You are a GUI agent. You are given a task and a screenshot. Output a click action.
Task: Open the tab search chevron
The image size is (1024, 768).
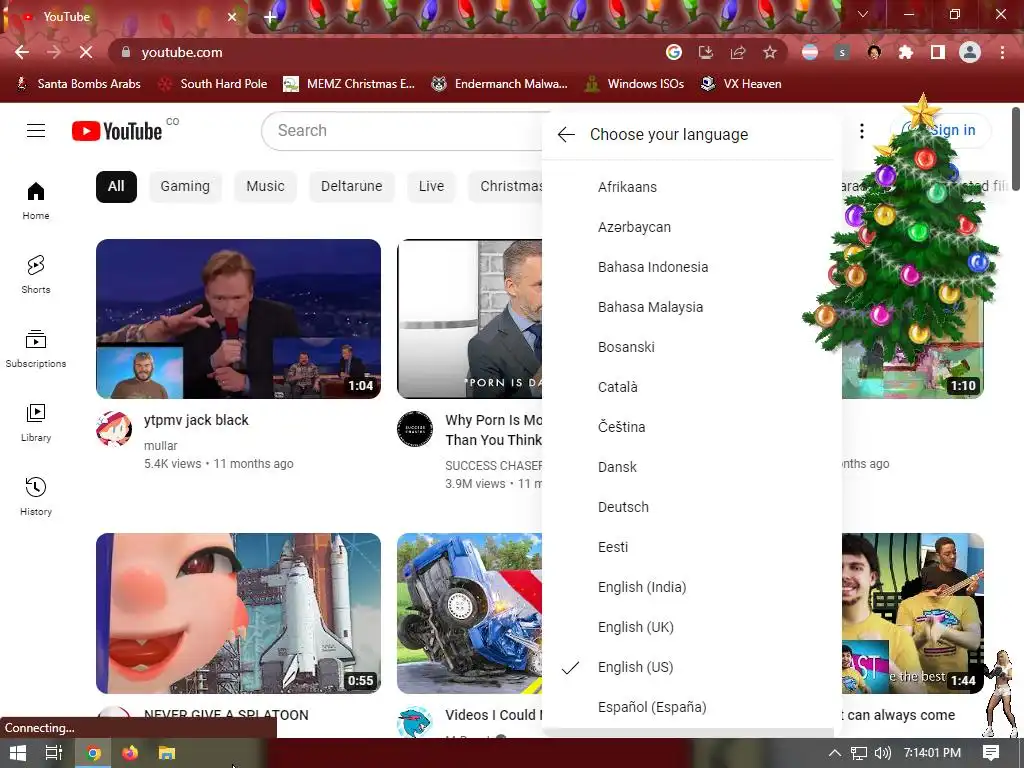click(x=863, y=14)
